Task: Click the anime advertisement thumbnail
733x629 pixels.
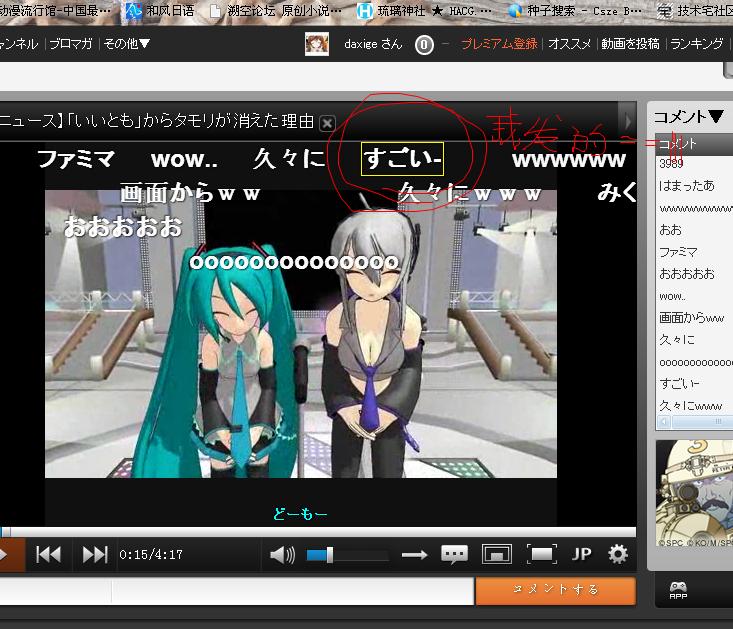Action: [x=694, y=493]
